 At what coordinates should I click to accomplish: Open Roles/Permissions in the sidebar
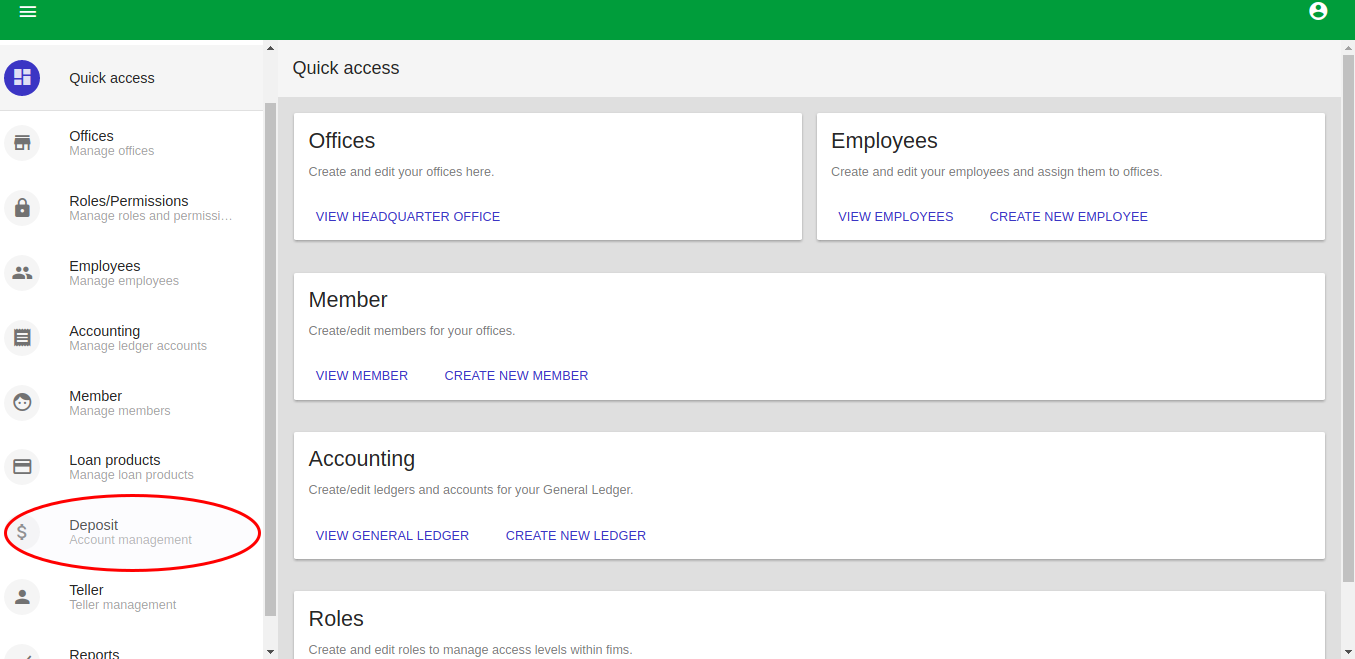(x=132, y=208)
